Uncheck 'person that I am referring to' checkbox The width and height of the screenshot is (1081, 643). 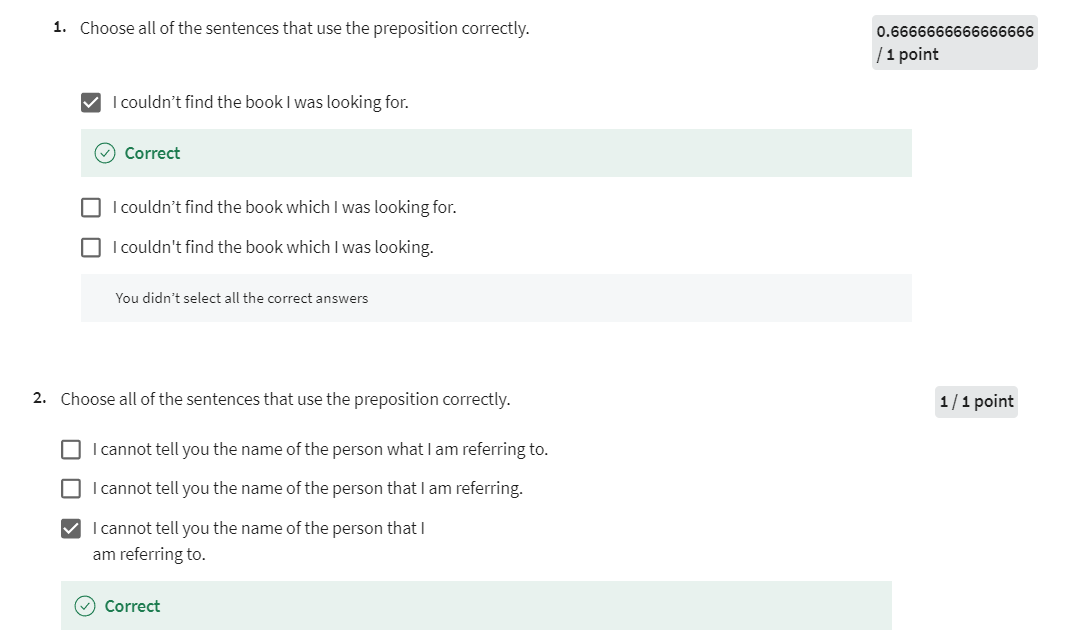click(x=71, y=528)
